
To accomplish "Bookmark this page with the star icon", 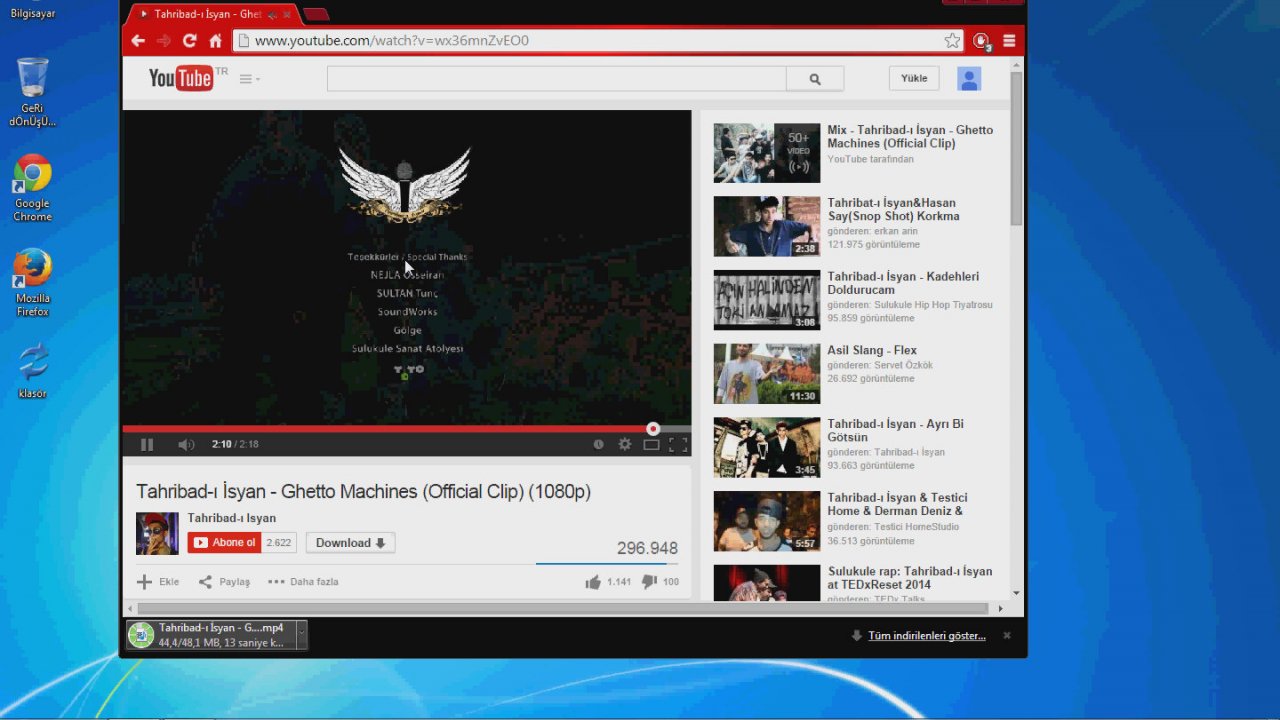I will tap(952, 41).
